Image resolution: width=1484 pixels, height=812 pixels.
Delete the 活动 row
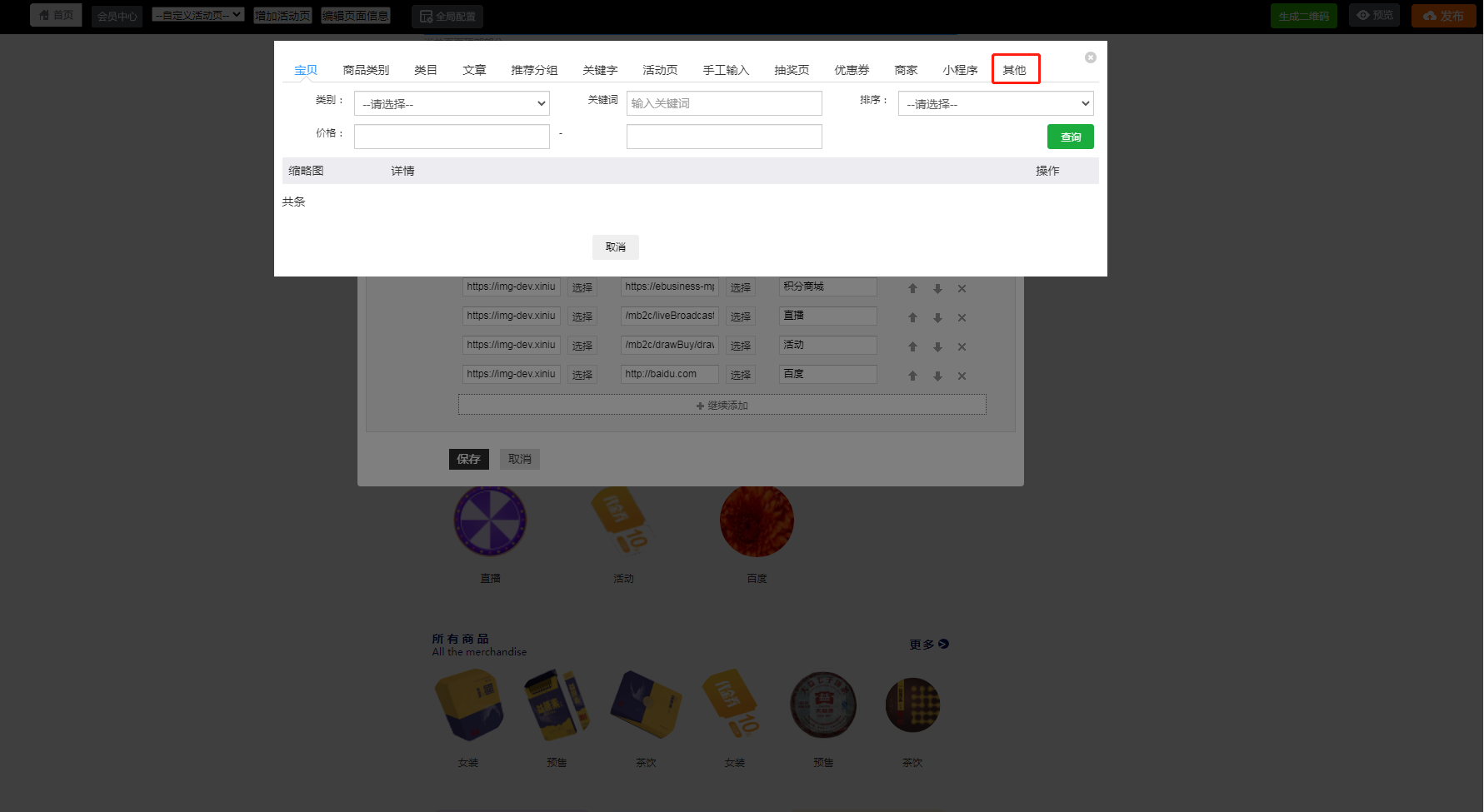point(962,346)
